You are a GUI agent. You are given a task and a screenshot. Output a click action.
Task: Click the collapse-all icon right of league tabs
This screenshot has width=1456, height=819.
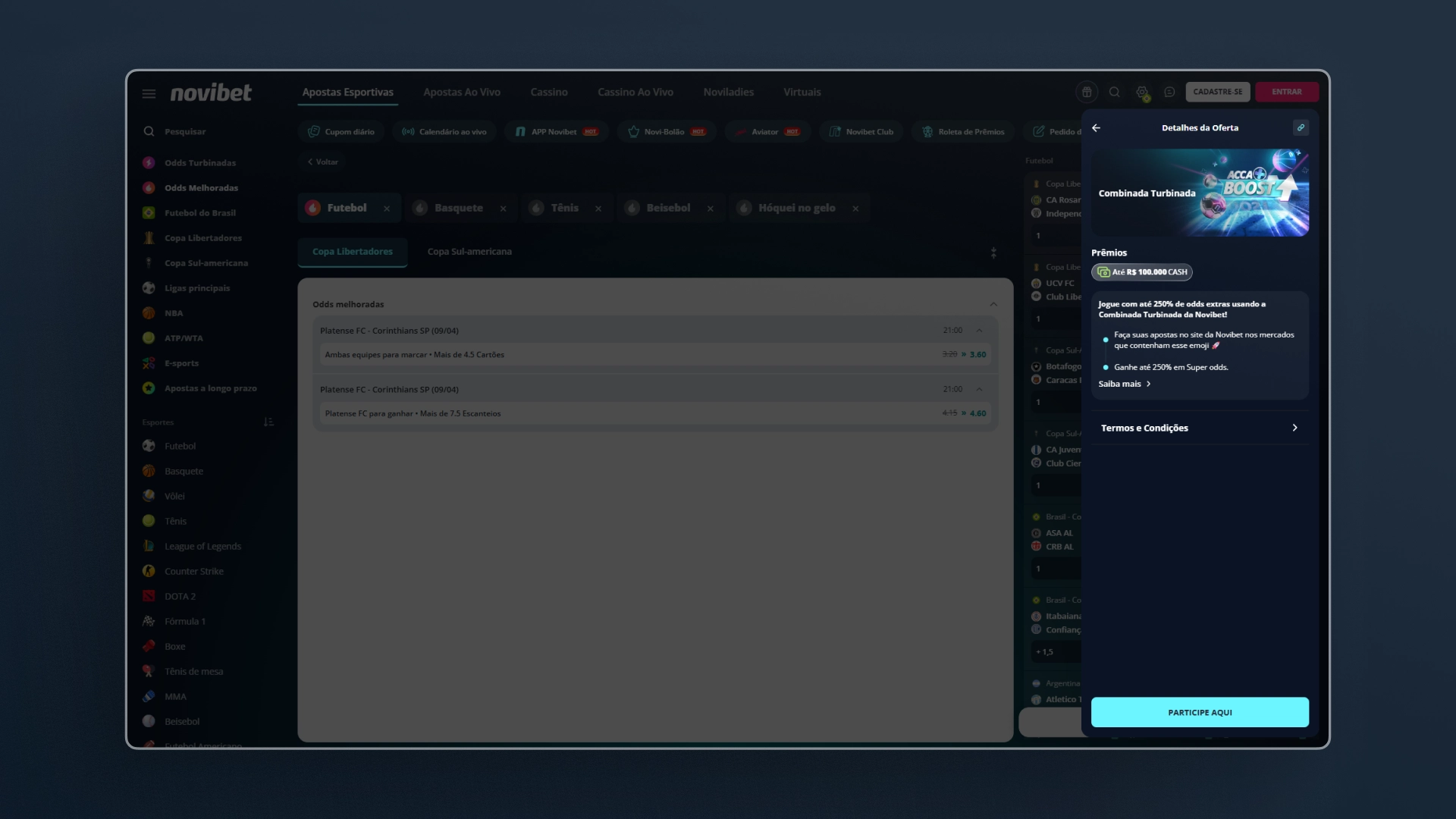click(x=993, y=253)
